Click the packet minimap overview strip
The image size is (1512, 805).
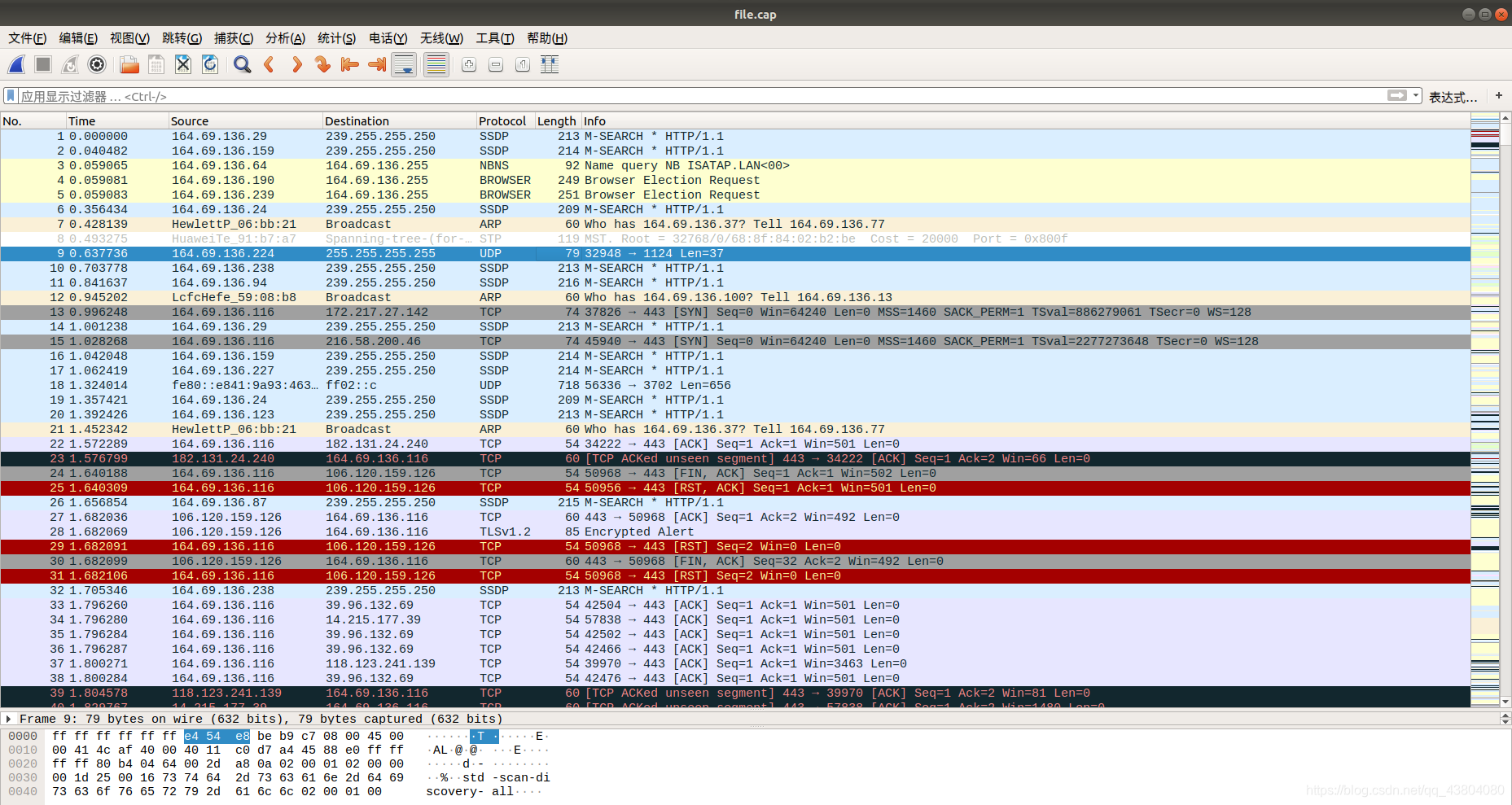[1485, 409]
